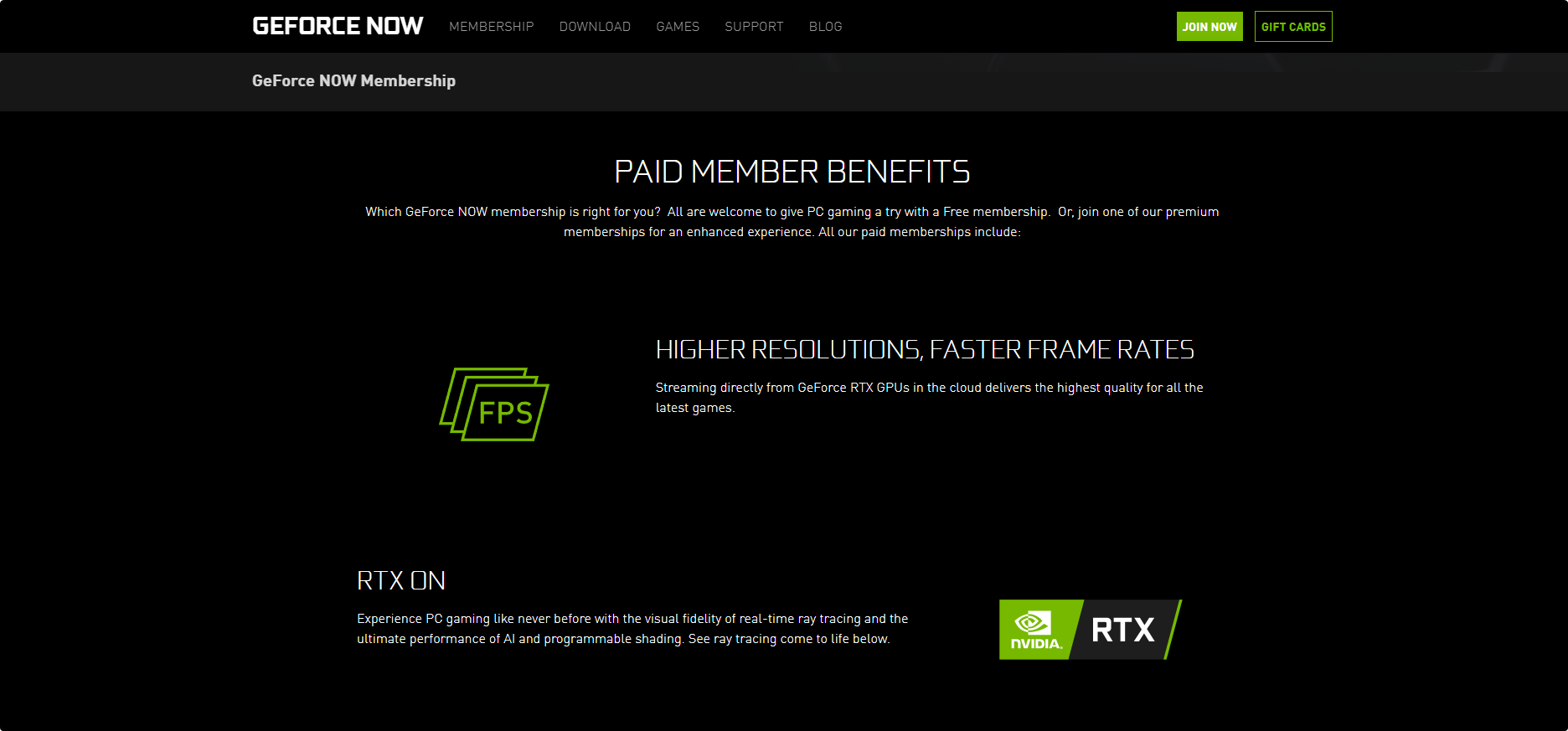Click the RTX lettering on the dark badge
Viewport: 1568px width, 731px height.
(1122, 630)
